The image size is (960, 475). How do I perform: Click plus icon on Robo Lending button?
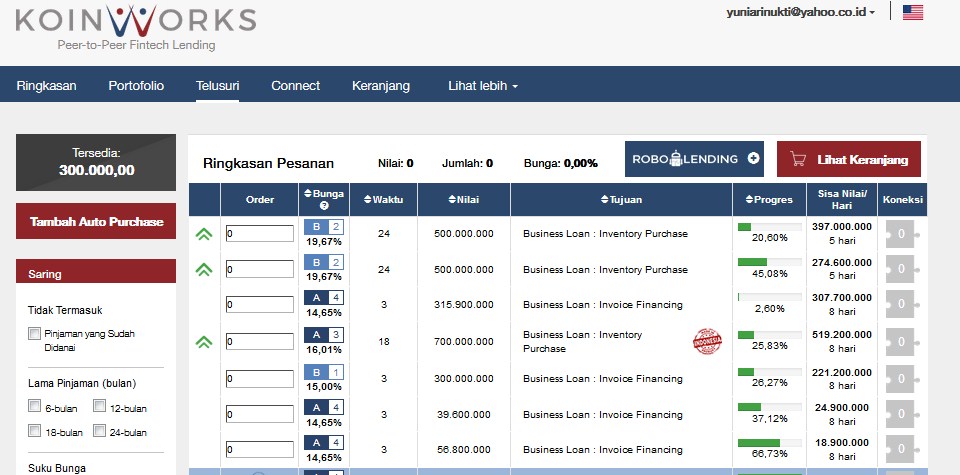(x=754, y=159)
